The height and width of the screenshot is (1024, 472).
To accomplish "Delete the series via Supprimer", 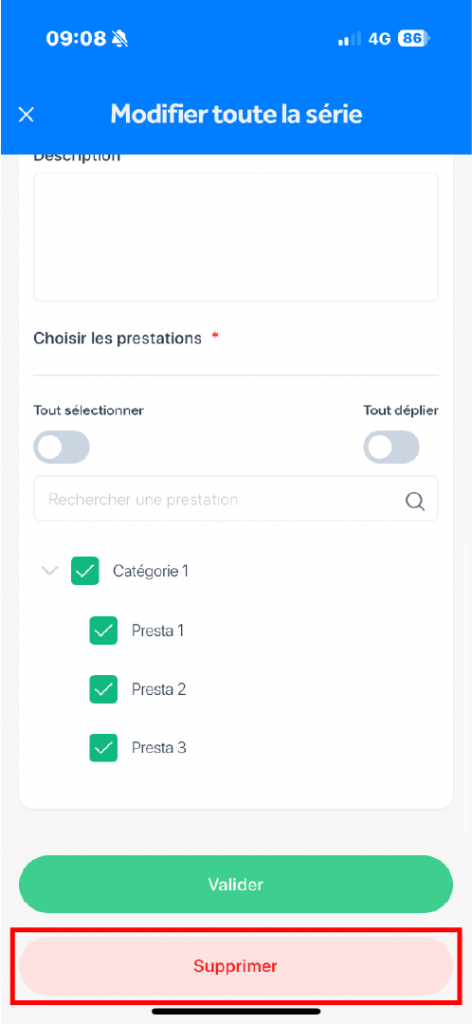I will pos(236,966).
